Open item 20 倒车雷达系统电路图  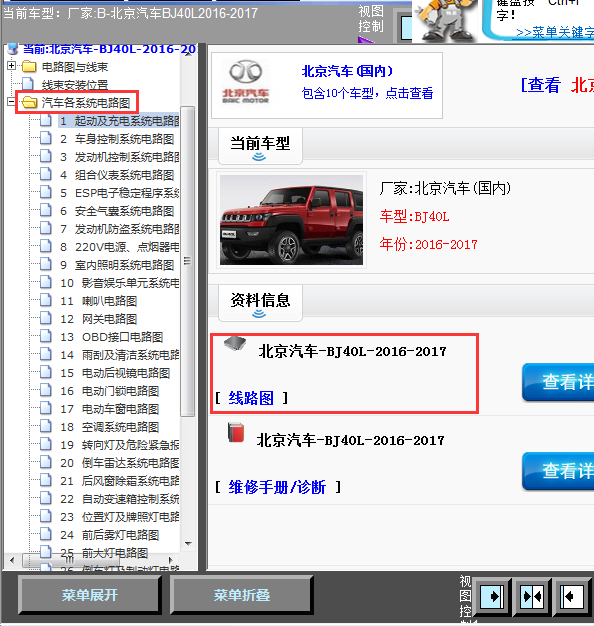[x=120, y=463]
